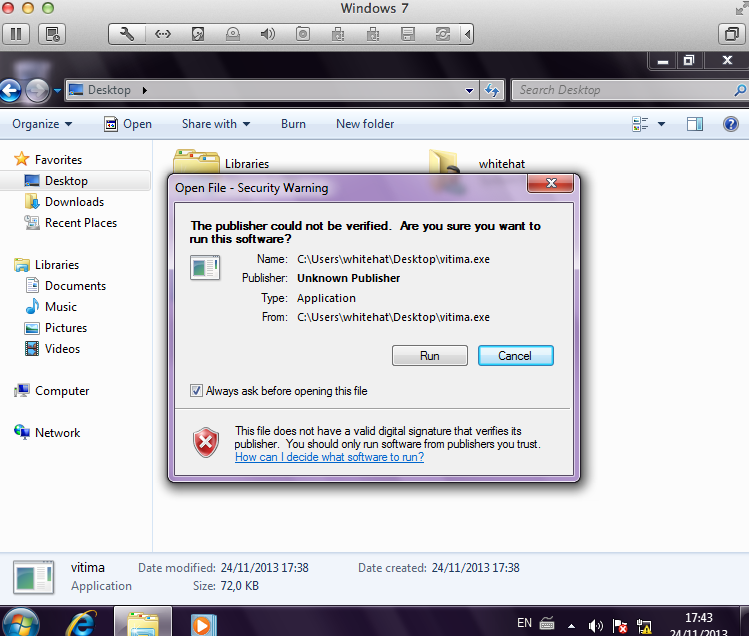Click the sync/sharing device icon
This screenshot has width=749, height=636.
(x=443, y=34)
